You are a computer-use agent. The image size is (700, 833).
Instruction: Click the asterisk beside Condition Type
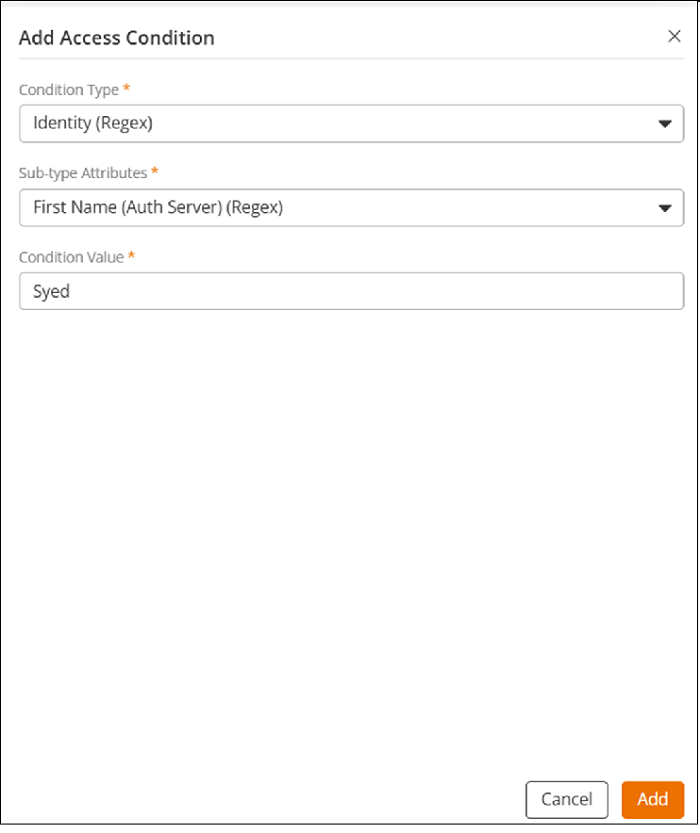click(126, 88)
